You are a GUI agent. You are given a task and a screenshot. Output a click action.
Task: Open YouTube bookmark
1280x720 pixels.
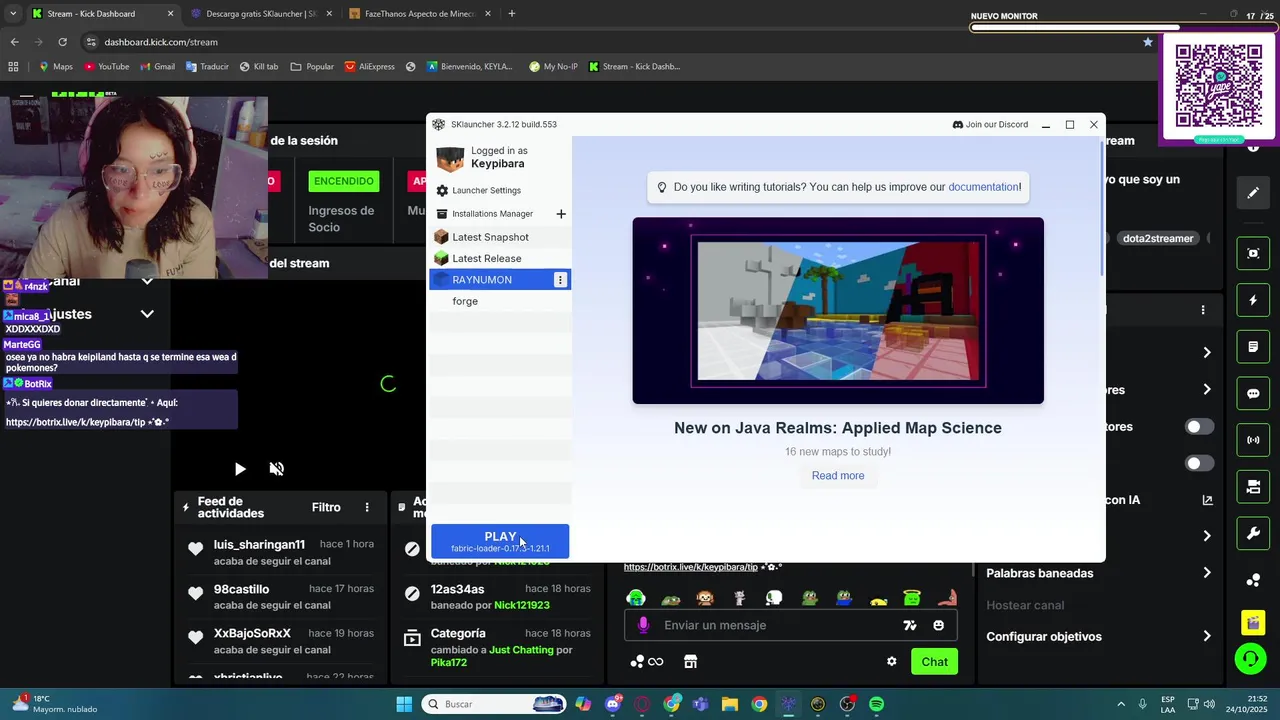pos(106,67)
